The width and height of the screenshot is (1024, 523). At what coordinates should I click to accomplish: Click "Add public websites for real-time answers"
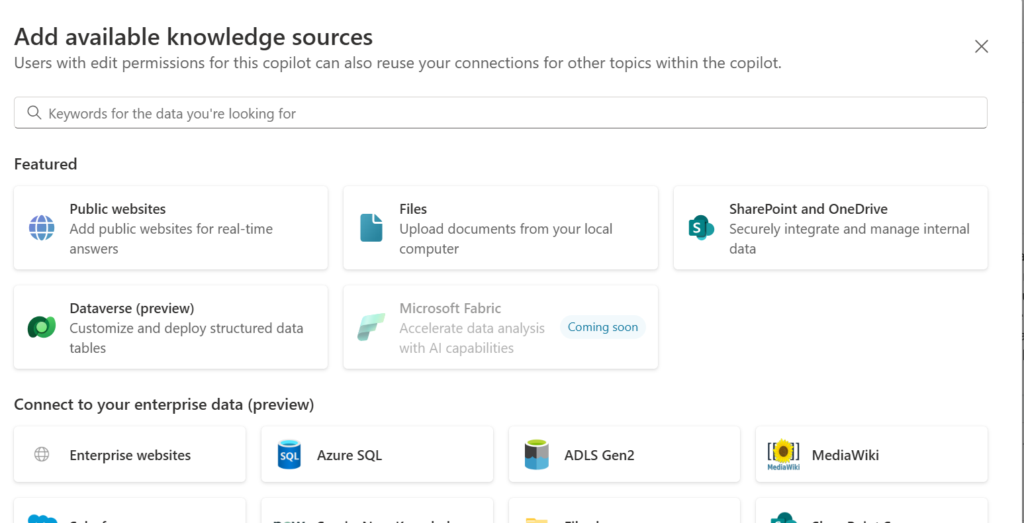click(171, 239)
